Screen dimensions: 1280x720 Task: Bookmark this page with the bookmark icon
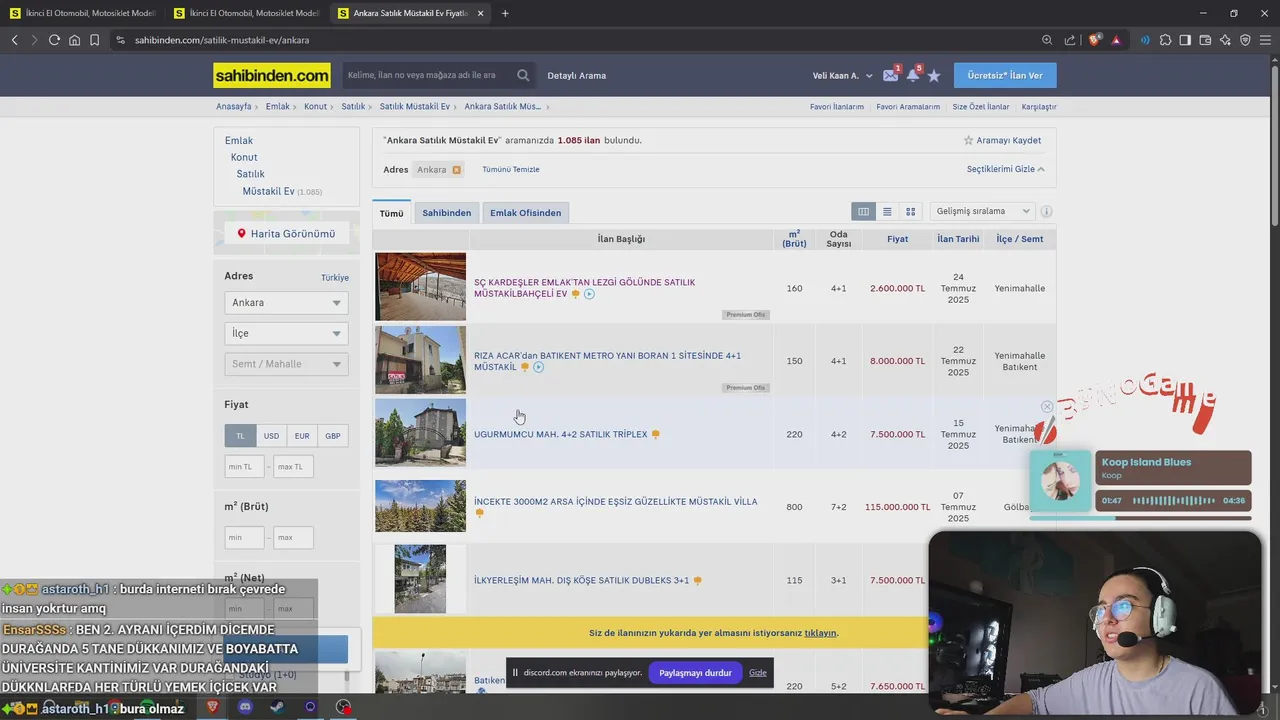(x=94, y=40)
